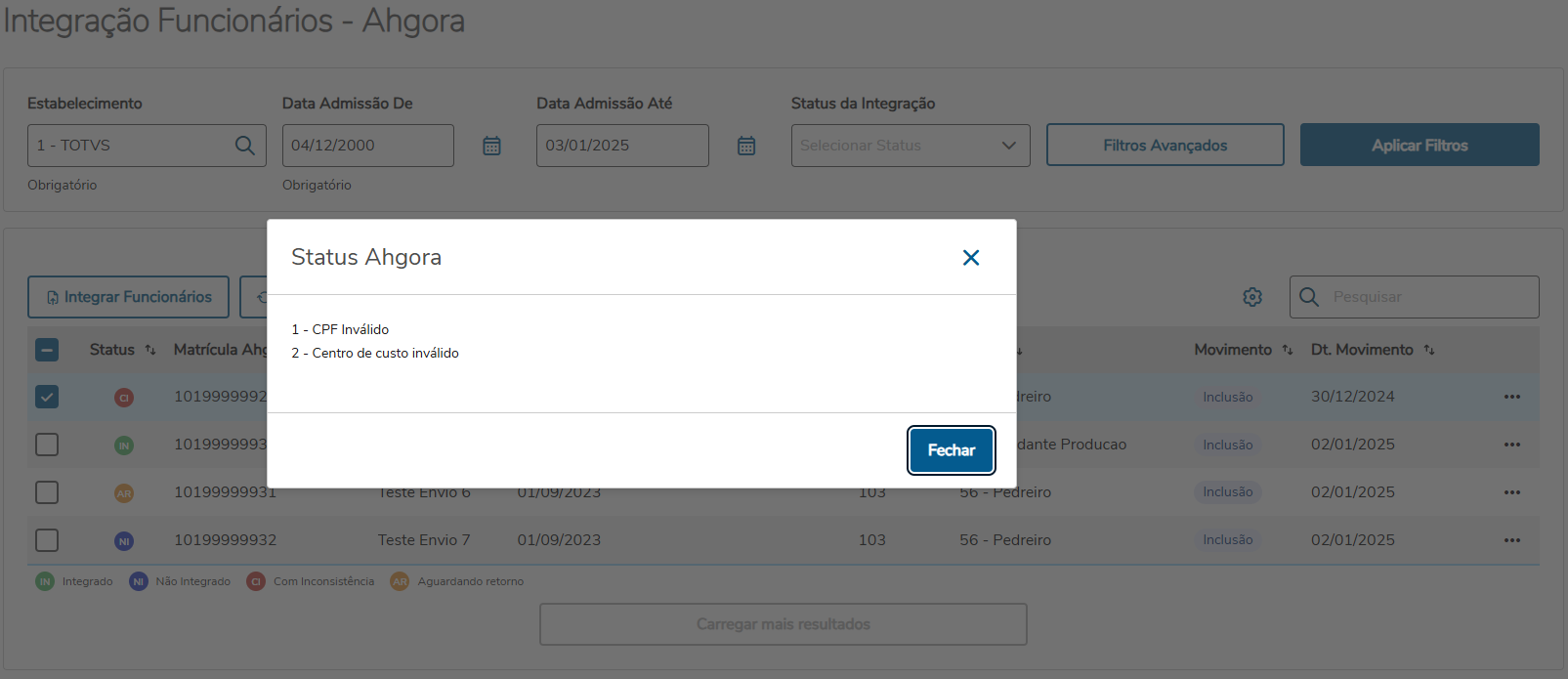Image resolution: width=1568 pixels, height=679 pixels.
Task: Open row actions for 30/12/2024 movement
Action: pos(1511,397)
